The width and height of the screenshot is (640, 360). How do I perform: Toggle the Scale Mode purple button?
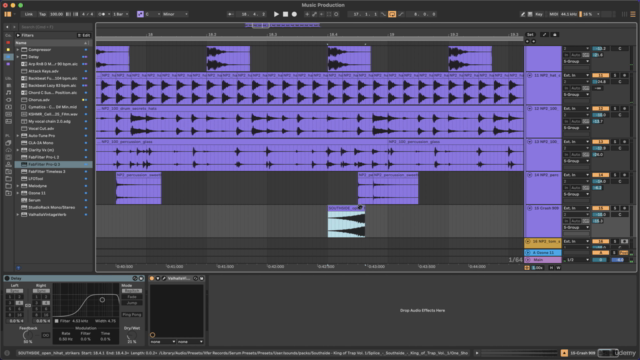140,14
